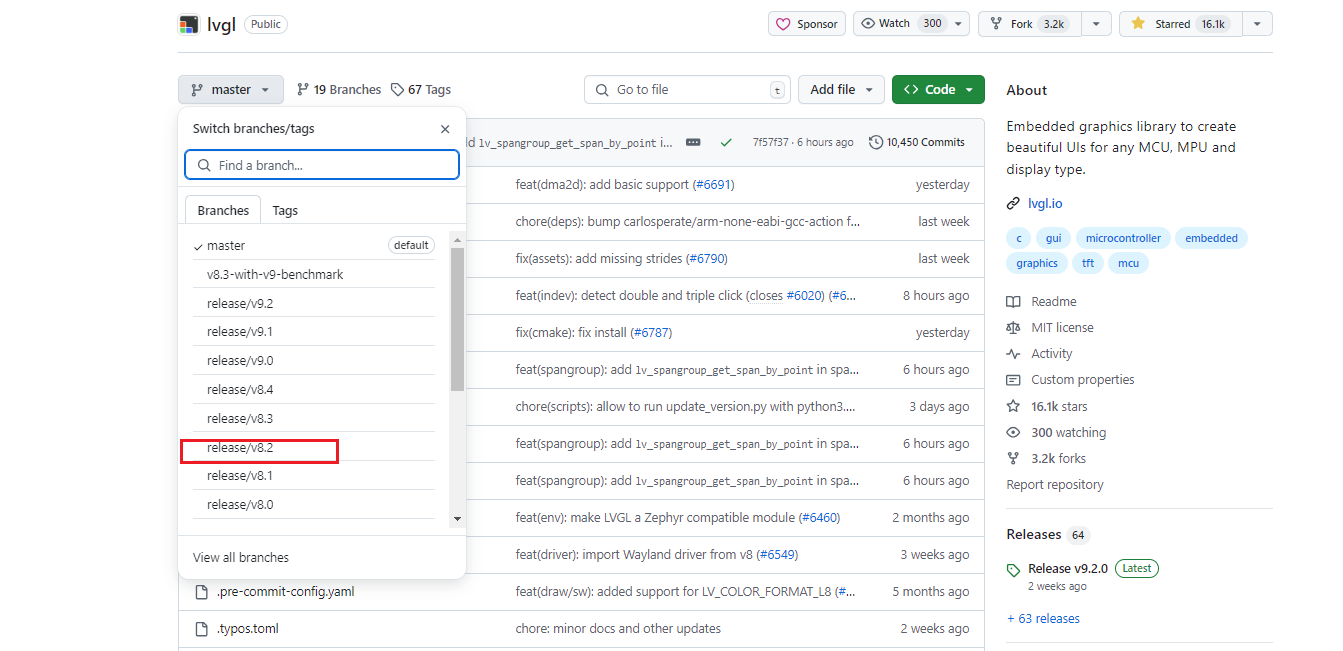Open the 300 watching link
Image resolution: width=1343 pixels, height=651 pixels.
1057,433
